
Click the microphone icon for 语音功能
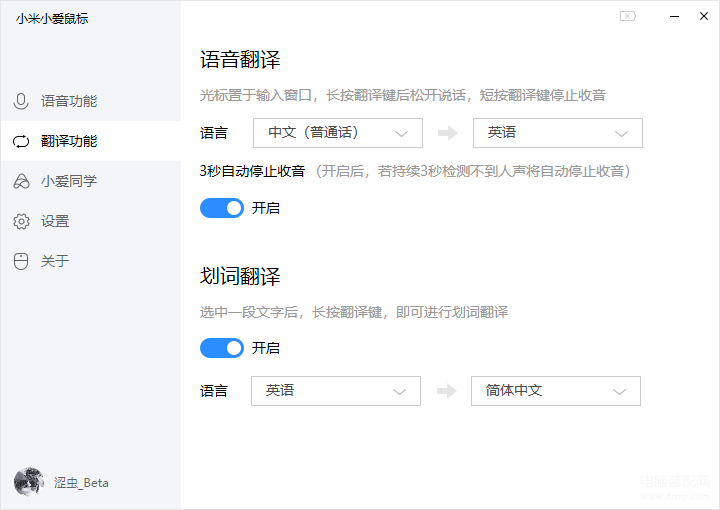[21, 101]
